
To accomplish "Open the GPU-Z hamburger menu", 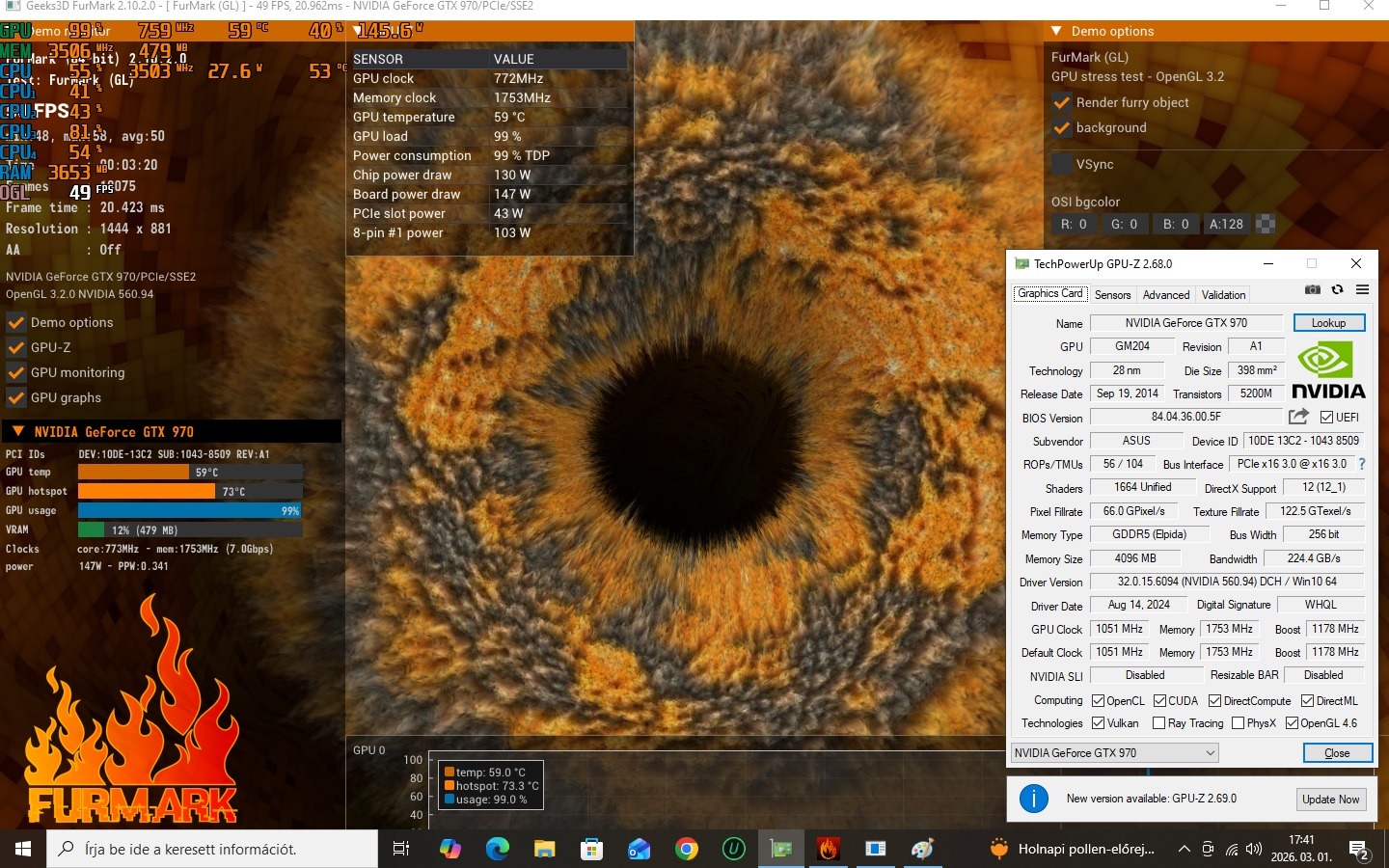I will 1362,289.
